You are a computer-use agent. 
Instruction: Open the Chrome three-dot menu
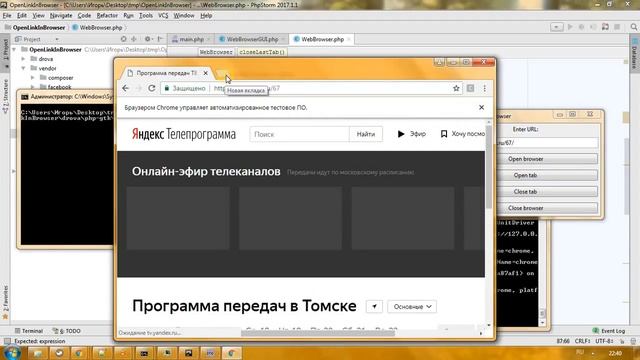click(484, 88)
